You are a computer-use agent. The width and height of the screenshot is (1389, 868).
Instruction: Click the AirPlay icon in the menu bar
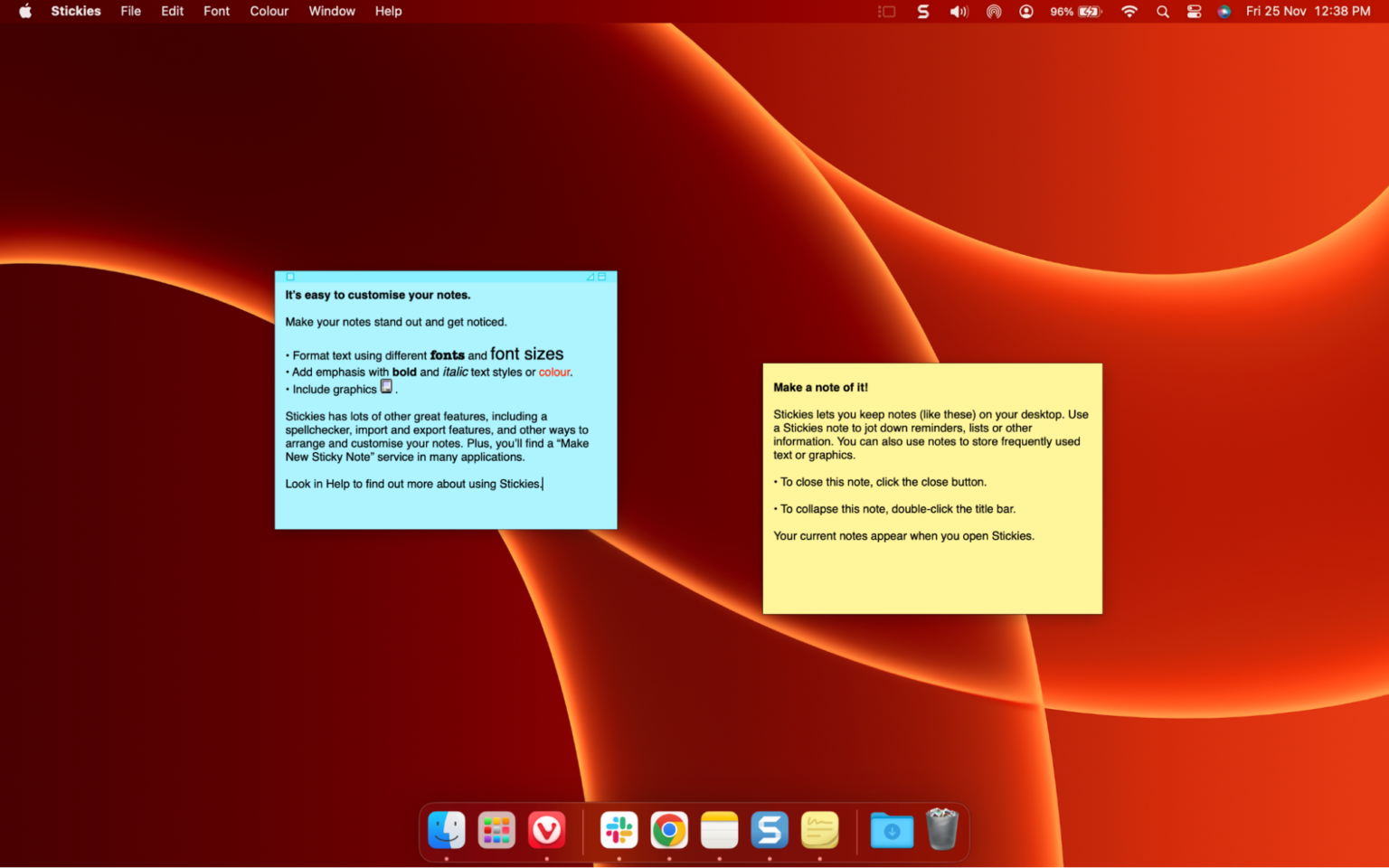tap(994, 12)
